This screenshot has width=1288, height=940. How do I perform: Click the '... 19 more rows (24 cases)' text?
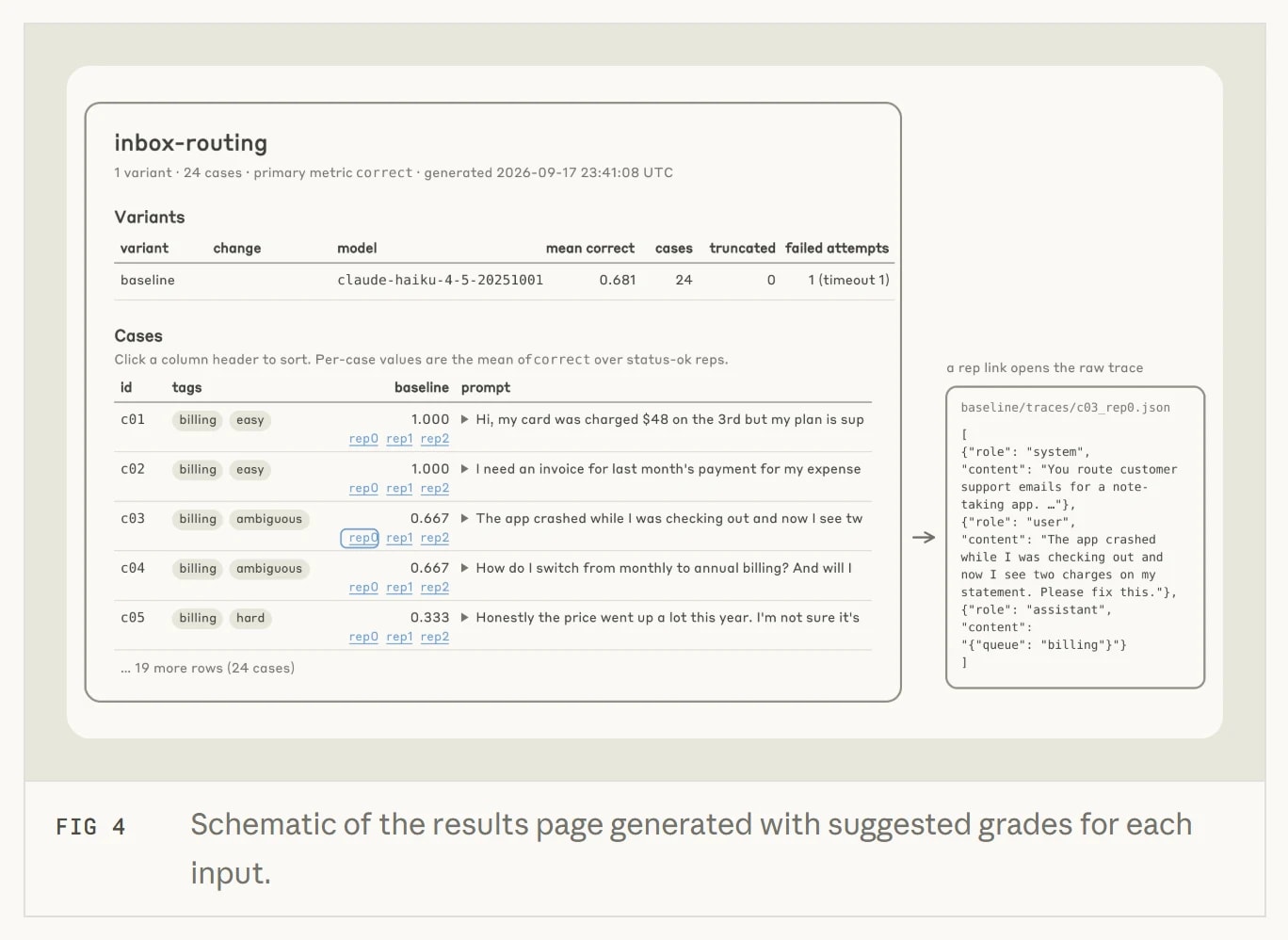[x=207, y=668]
